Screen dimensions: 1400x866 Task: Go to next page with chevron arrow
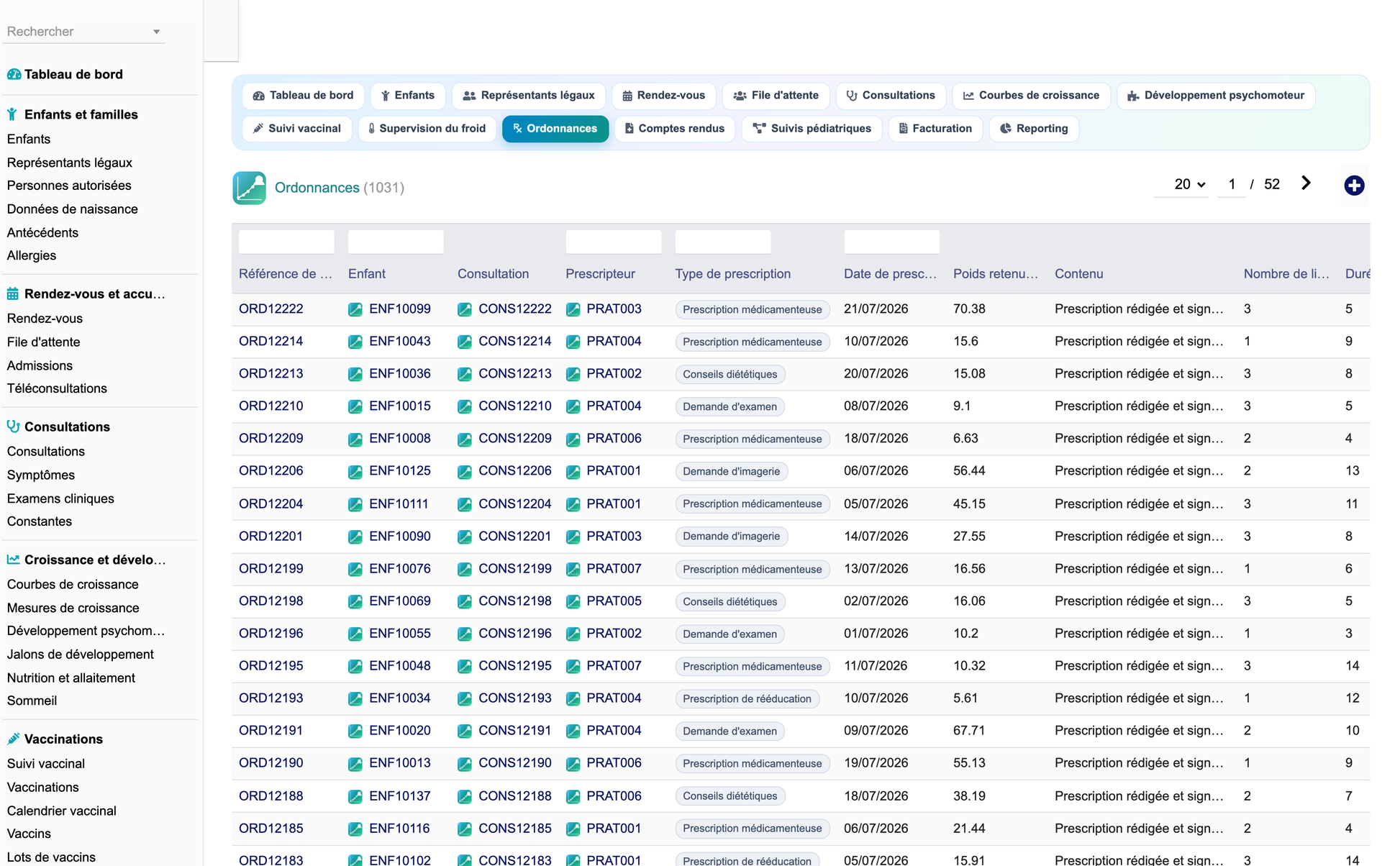click(1306, 183)
